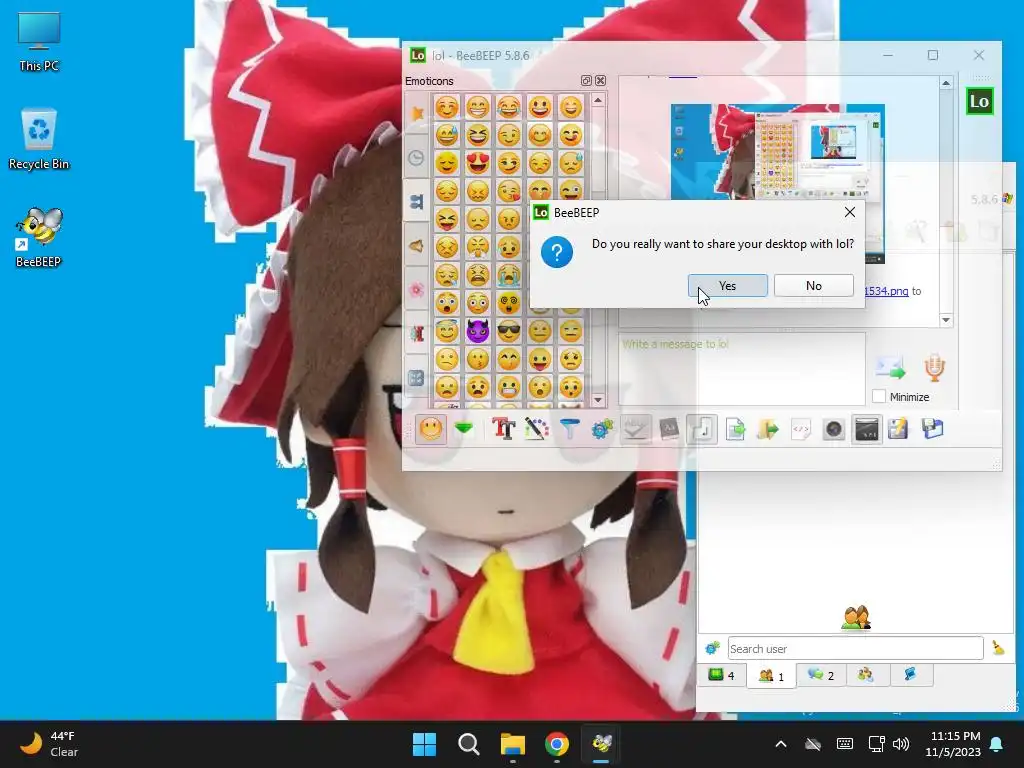1024x768 pixels.
Task: Click the blue funnel filter icon
Action: [569, 429]
